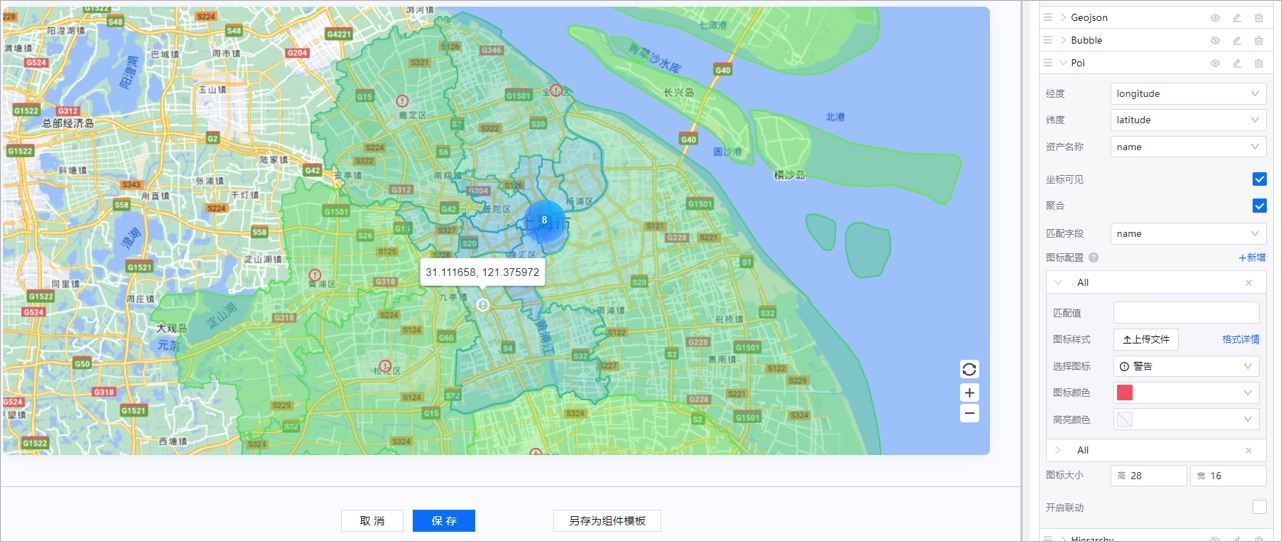Click the help icon beside 图标配置
The width and height of the screenshot is (1282, 542).
click(1094, 258)
